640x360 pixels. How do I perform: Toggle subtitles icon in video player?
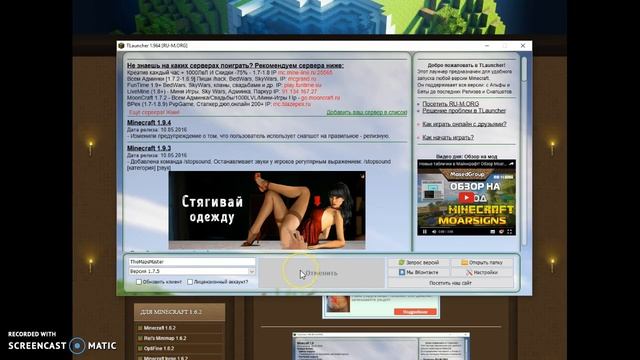(x=493, y=231)
